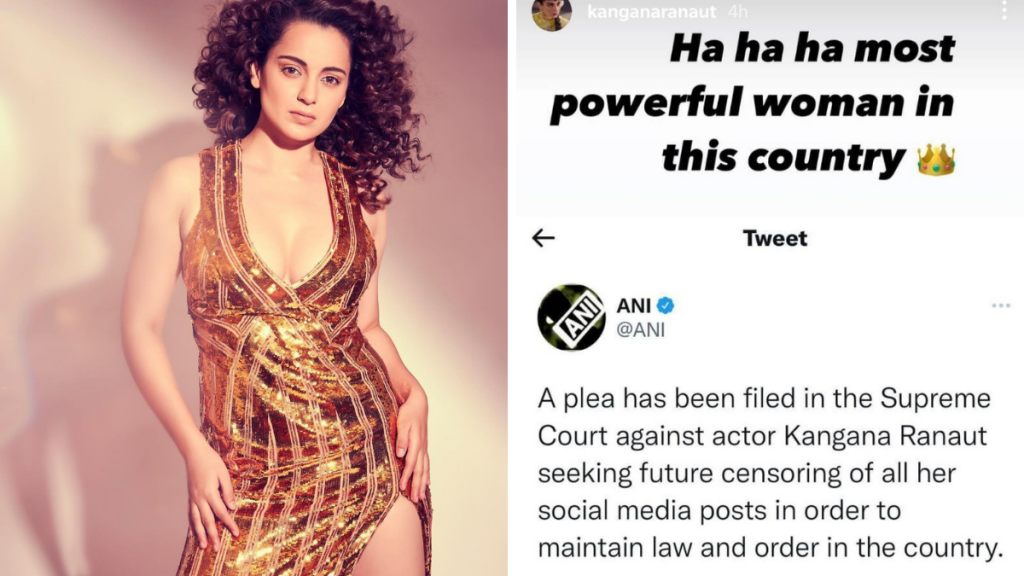Open the story's three-dot options menu
Screen dimensions: 1024x576
[1004, 9]
